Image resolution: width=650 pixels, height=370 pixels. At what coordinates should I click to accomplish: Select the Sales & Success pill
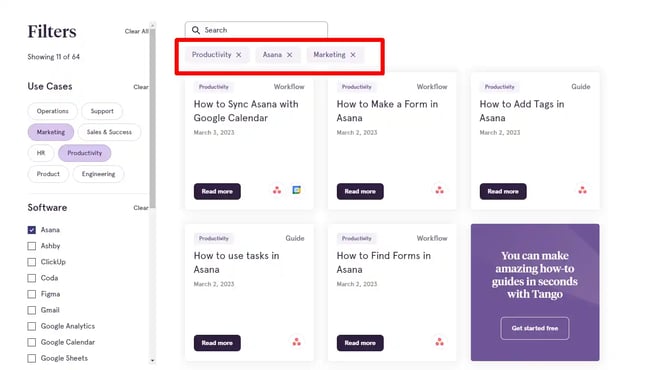(109, 132)
